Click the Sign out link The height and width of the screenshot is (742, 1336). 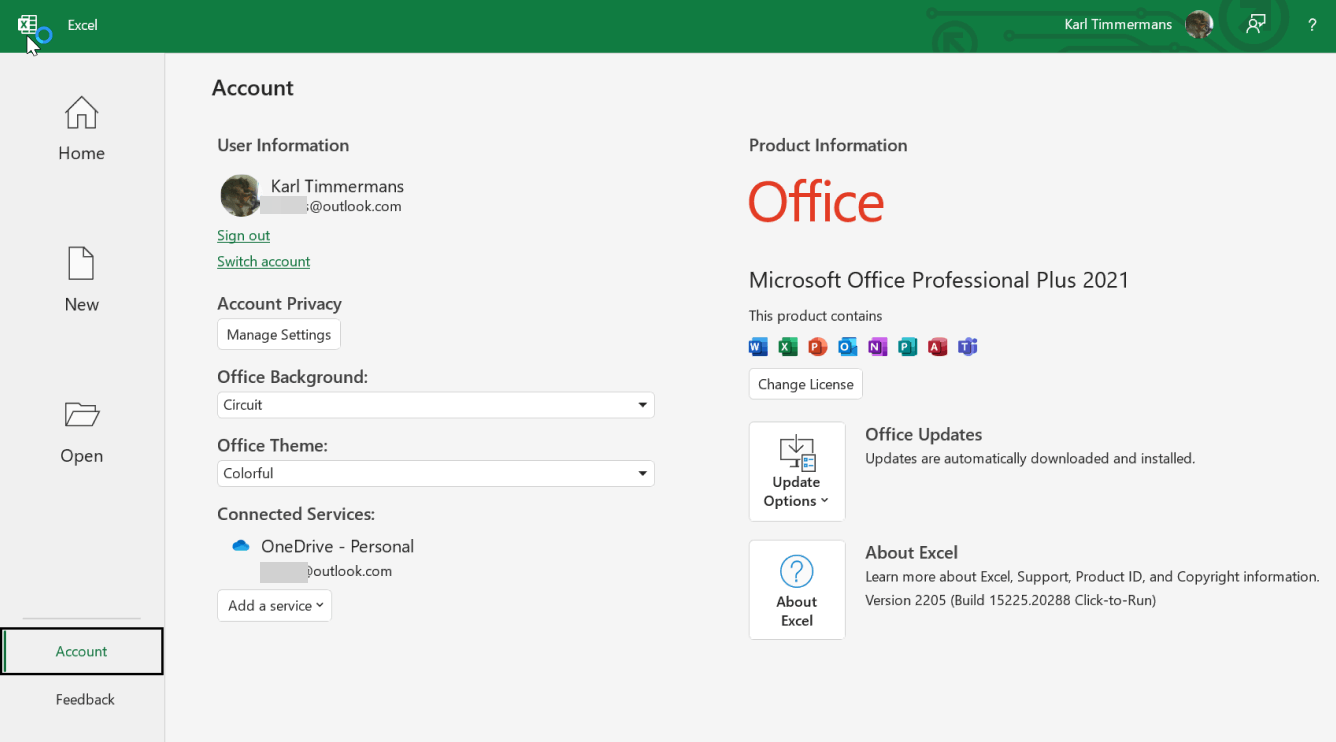point(243,235)
